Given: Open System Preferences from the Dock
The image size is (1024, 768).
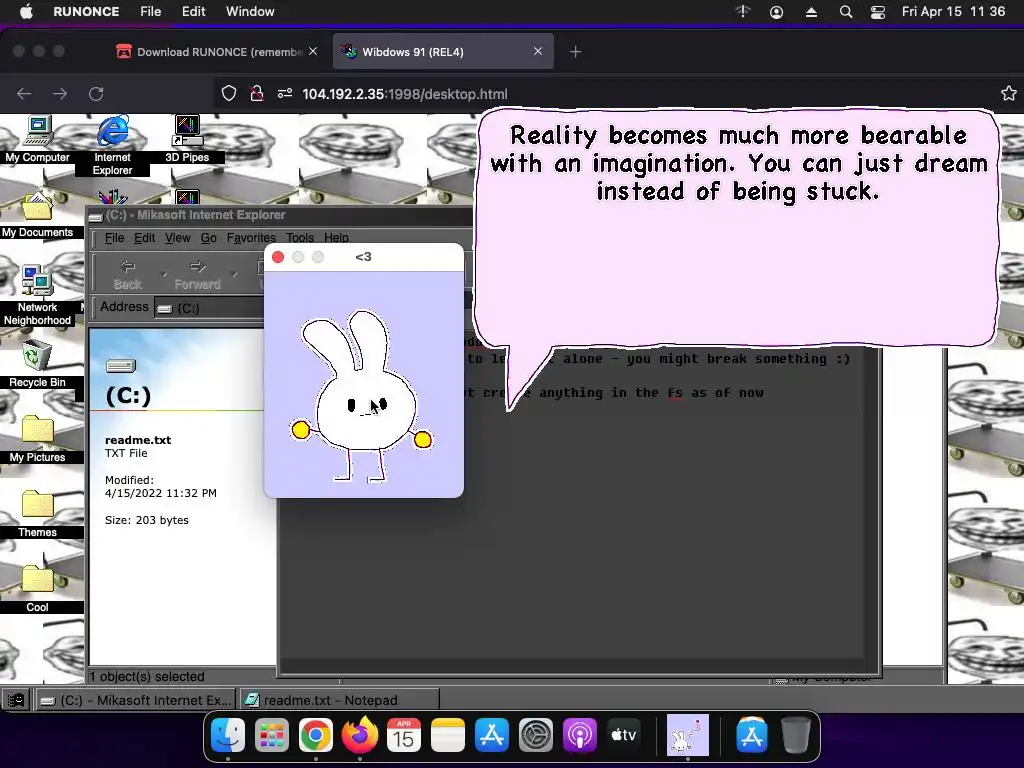Looking at the screenshot, I should pos(536,735).
